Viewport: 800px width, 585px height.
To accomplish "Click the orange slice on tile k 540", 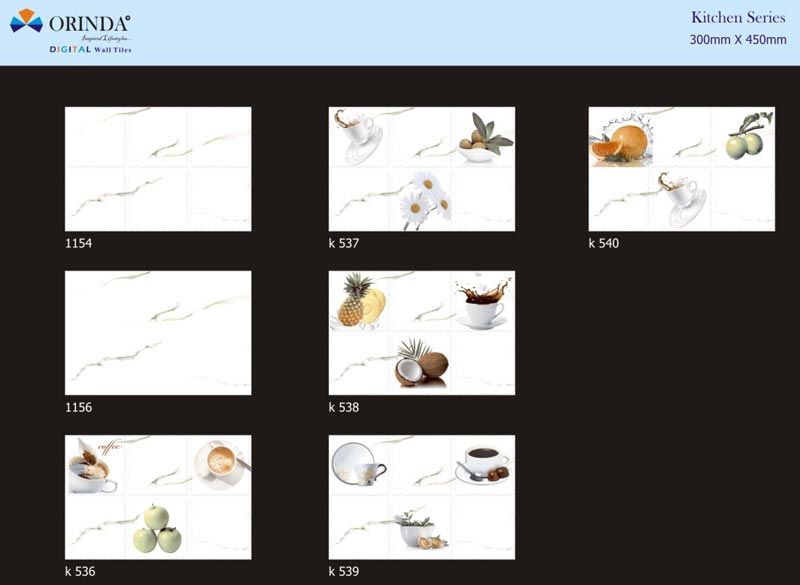I will tap(622, 142).
